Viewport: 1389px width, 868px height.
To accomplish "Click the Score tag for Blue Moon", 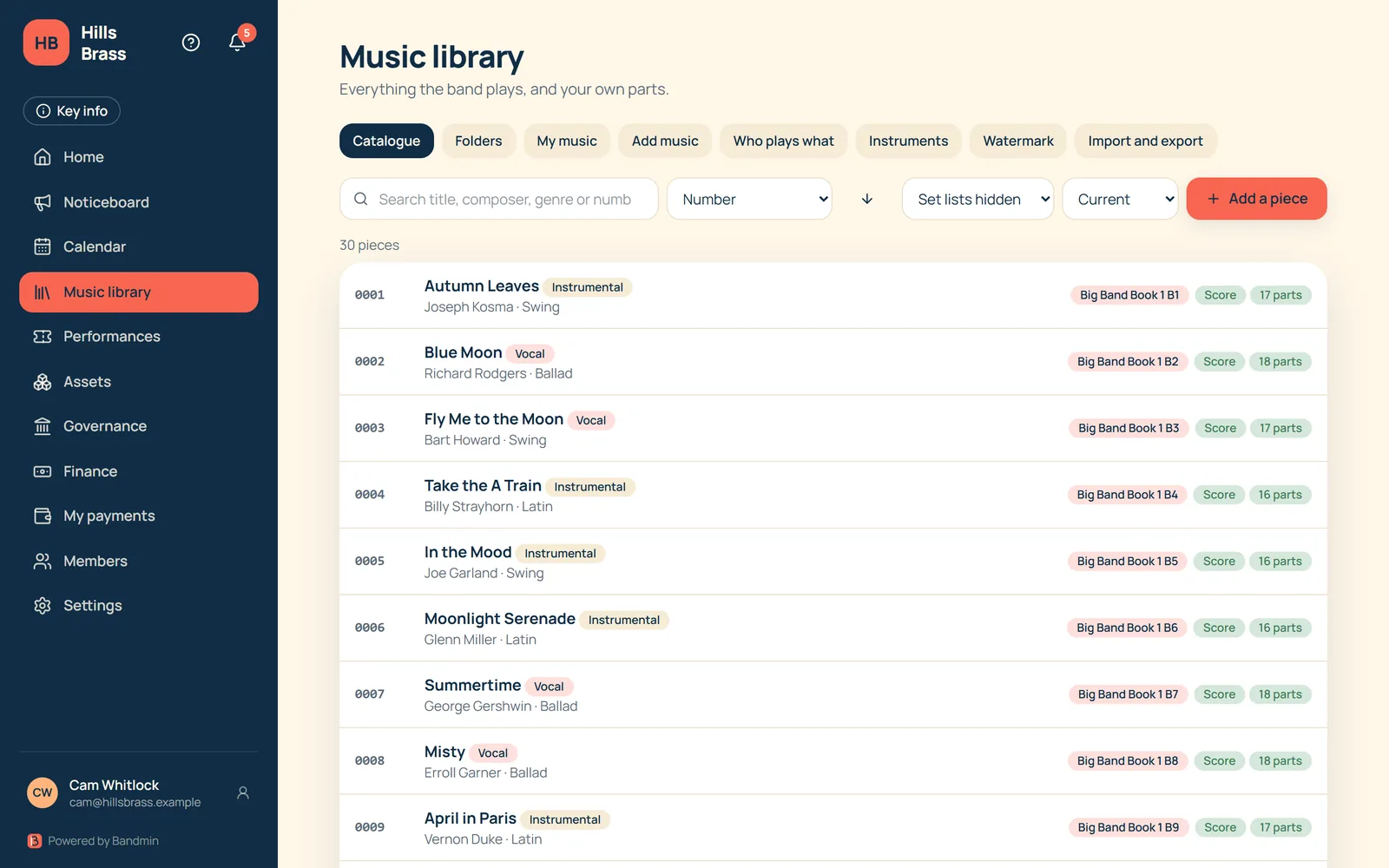I will 1219,362.
